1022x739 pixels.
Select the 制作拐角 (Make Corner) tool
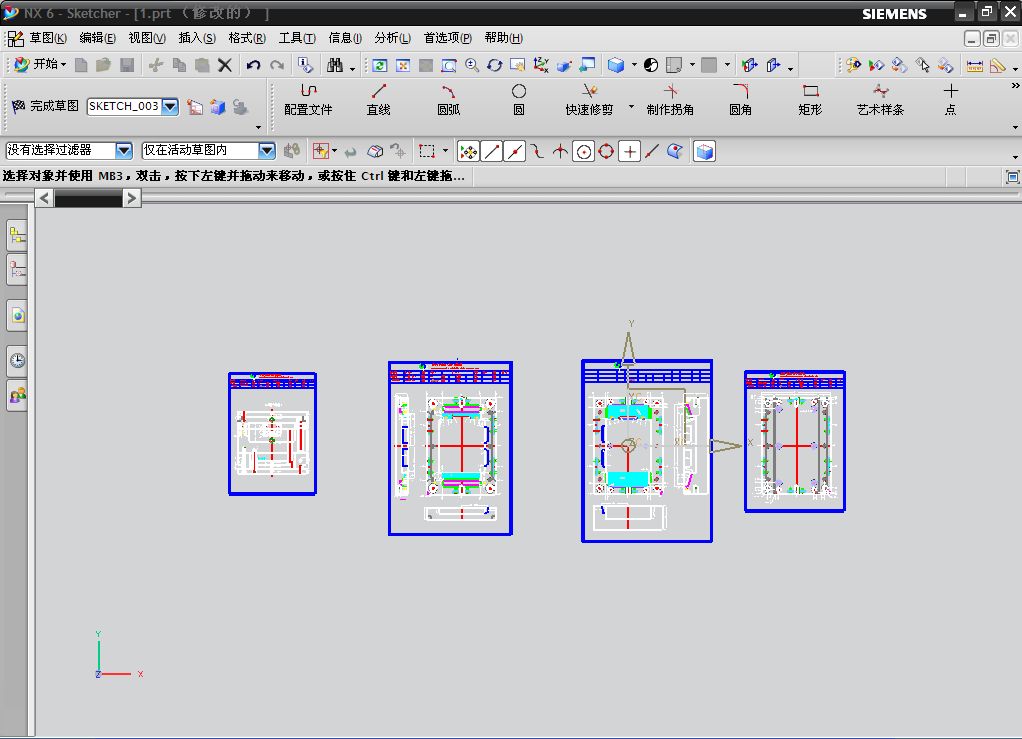pyautogui.click(x=670, y=99)
